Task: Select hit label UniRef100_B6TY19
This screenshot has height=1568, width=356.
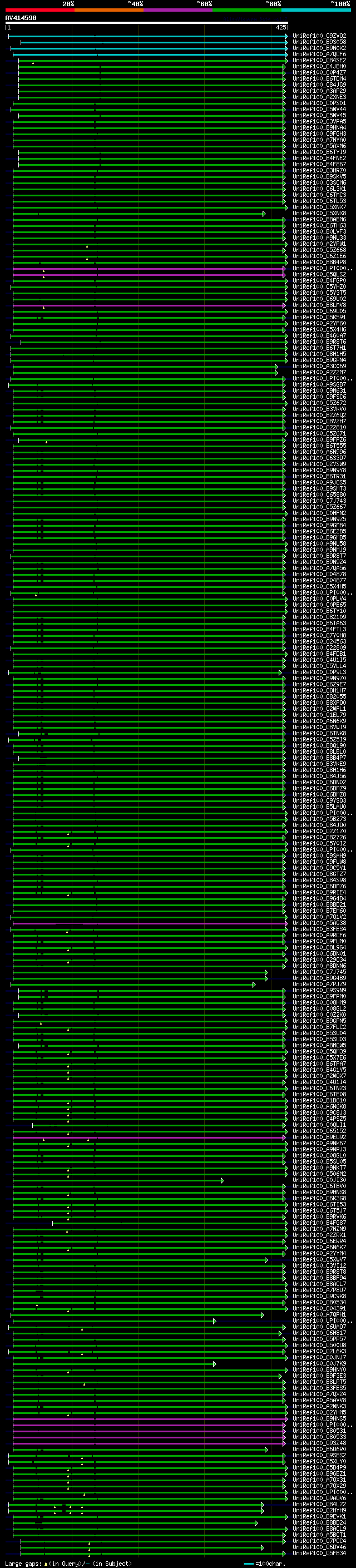Action: pos(319,152)
